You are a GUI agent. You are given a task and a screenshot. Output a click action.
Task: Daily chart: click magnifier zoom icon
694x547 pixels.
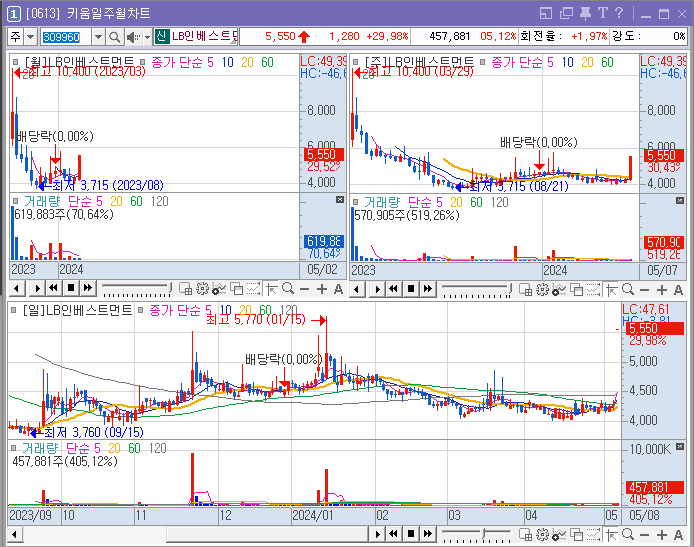[x=628, y=535]
